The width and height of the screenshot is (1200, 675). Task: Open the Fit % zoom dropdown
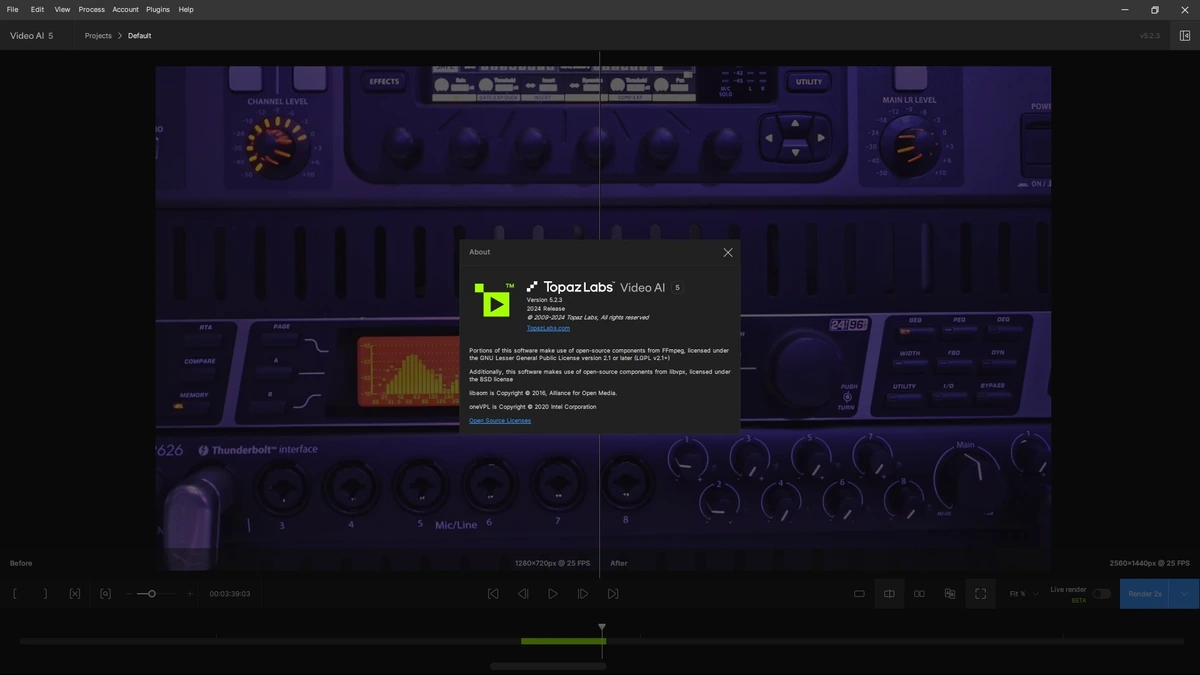(1023, 594)
